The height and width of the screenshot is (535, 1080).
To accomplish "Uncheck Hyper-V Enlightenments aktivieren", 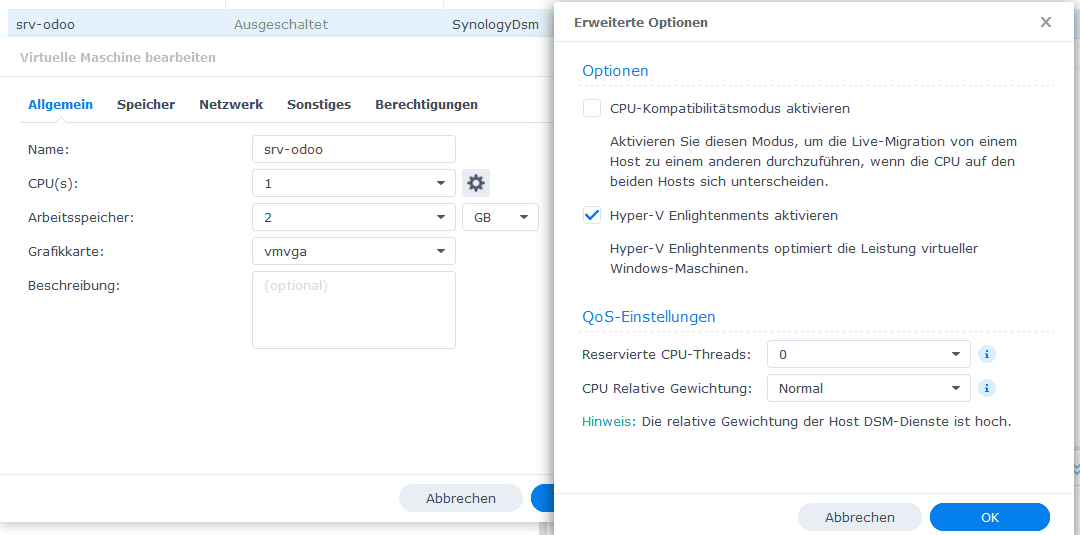I will (592, 216).
